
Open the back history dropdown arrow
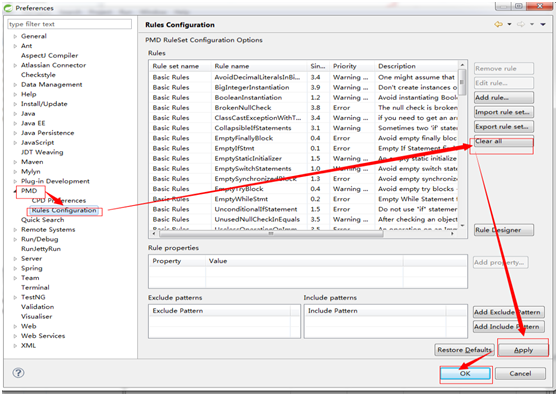[x=509, y=24]
